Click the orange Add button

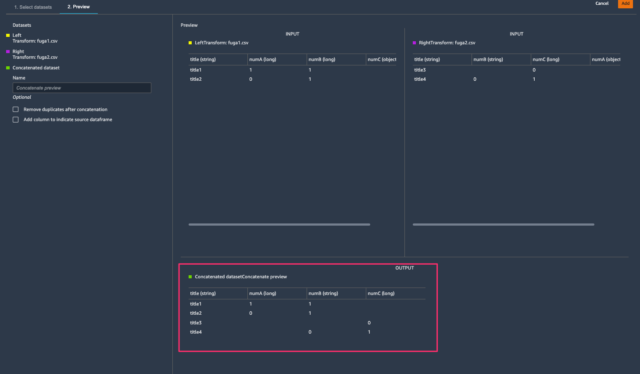pyautogui.click(x=625, y=3)
